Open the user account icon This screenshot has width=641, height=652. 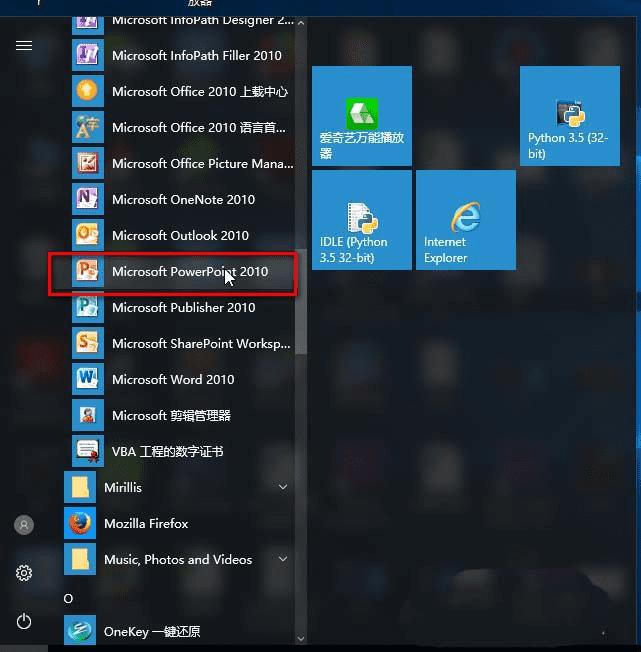[24, 525]
